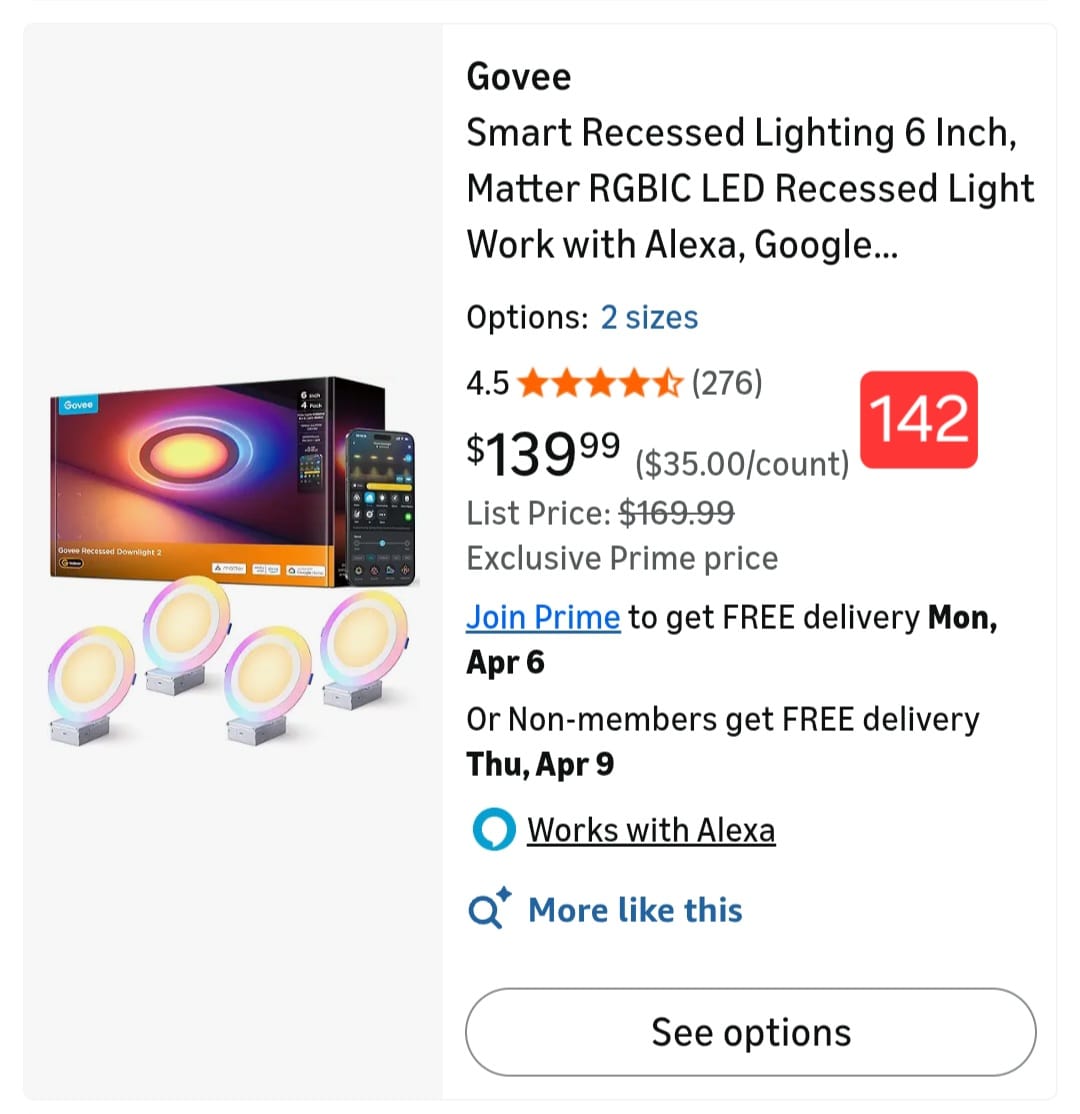
Task: Click the Exclusive Prime price label
Action: 622,558
